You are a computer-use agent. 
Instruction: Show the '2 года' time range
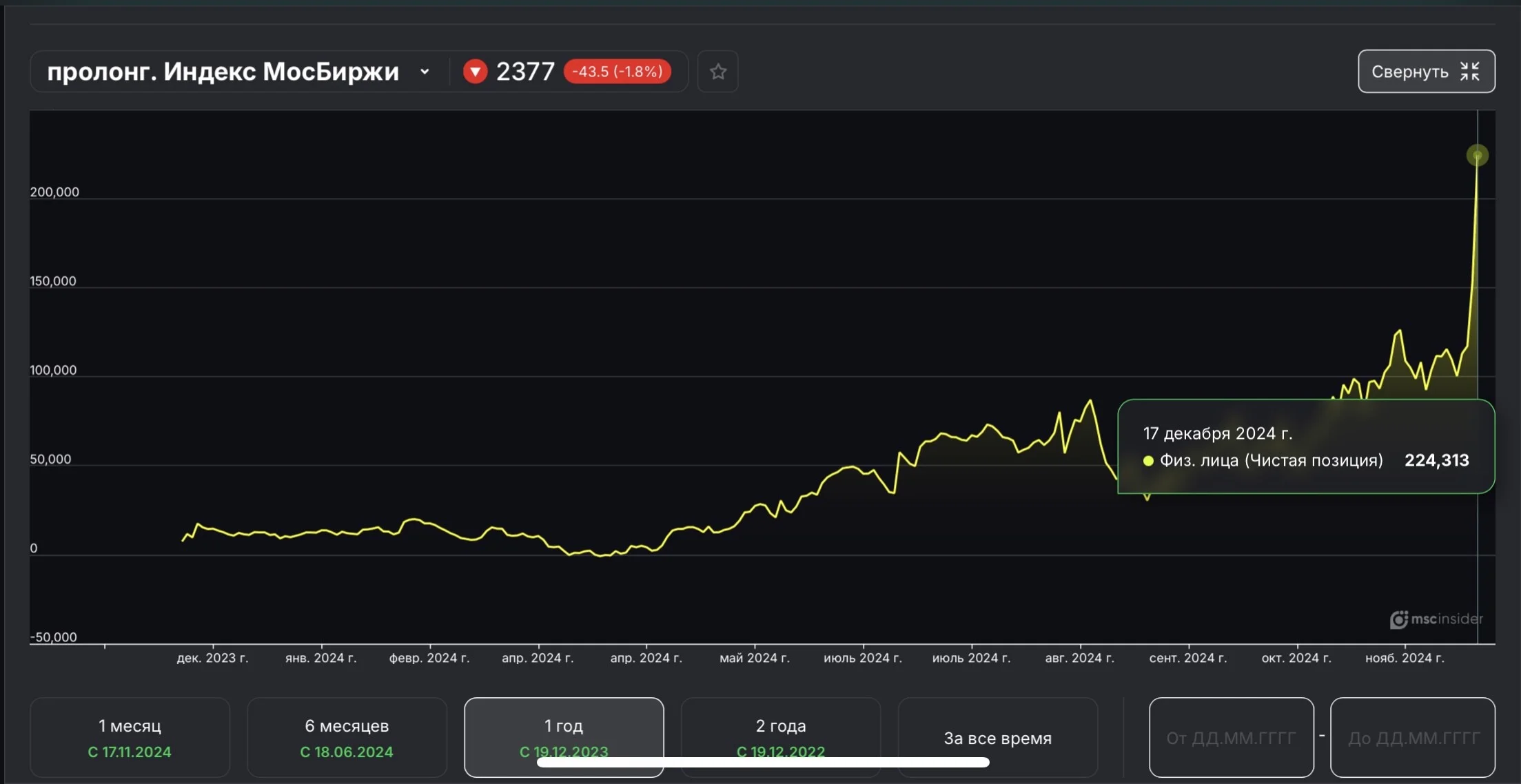781,737
